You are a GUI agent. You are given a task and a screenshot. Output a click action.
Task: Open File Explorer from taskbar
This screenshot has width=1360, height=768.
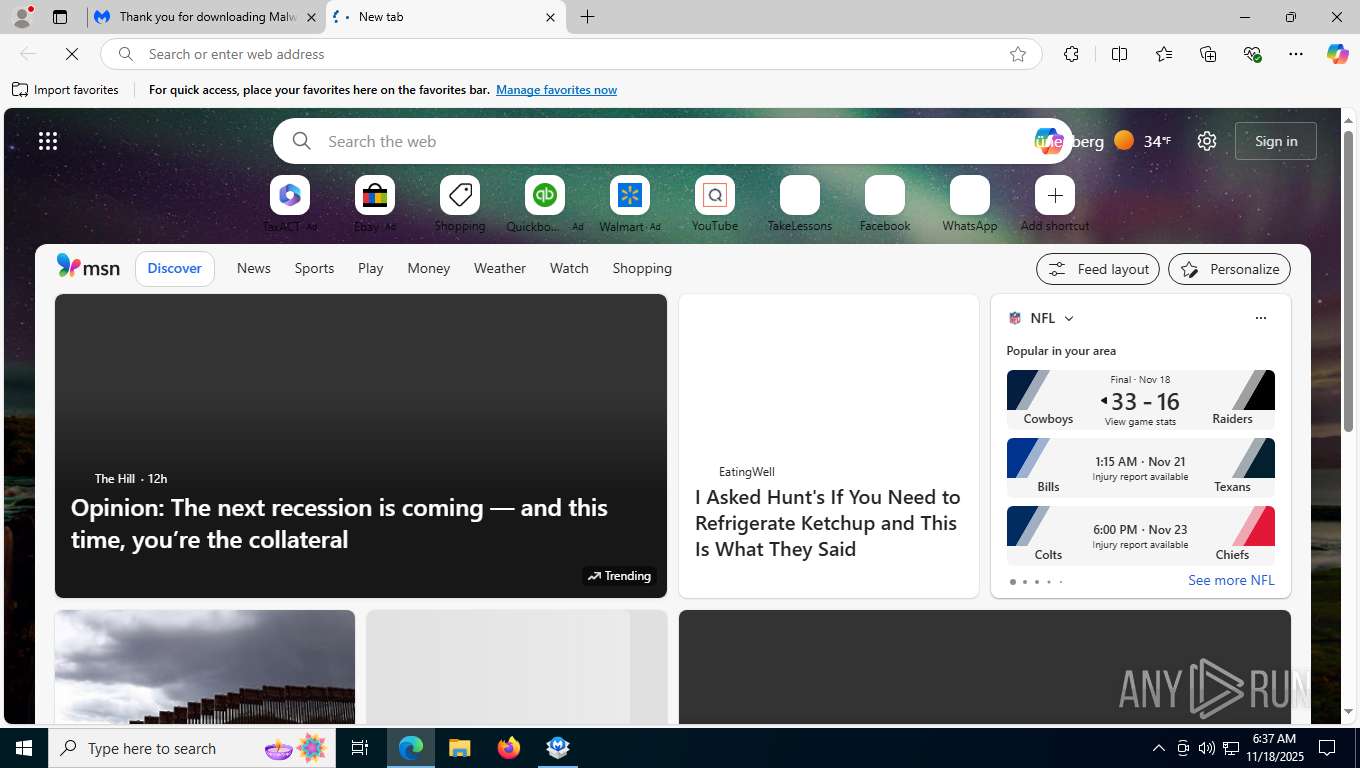459,748
